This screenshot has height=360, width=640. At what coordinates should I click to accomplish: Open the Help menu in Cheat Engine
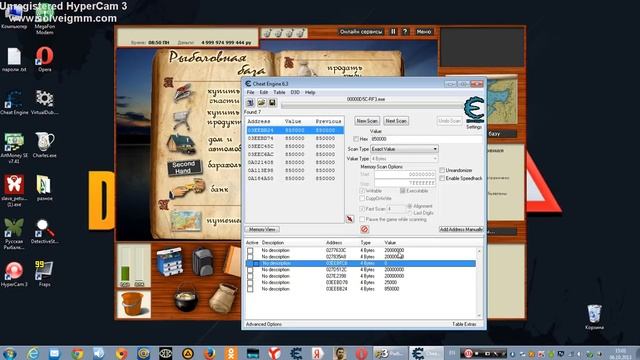[x=310, y=93]
